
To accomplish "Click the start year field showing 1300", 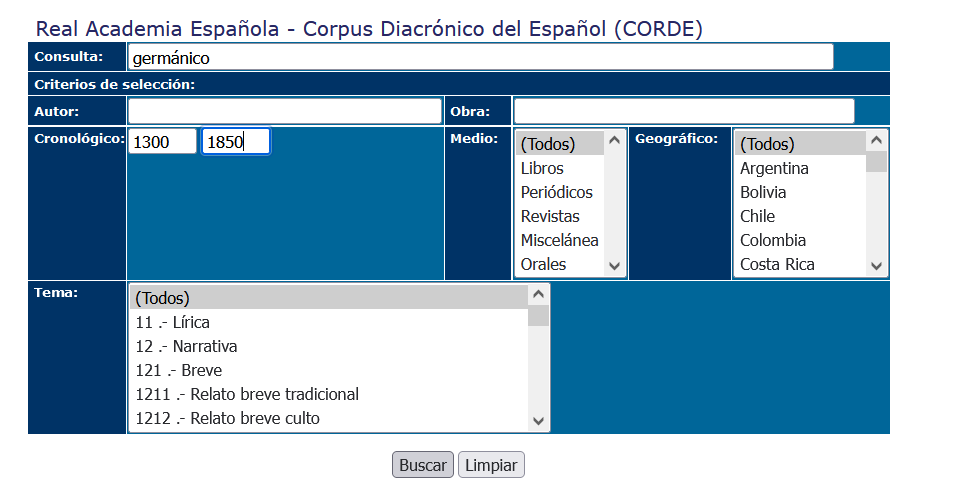I will pos(162,142).
